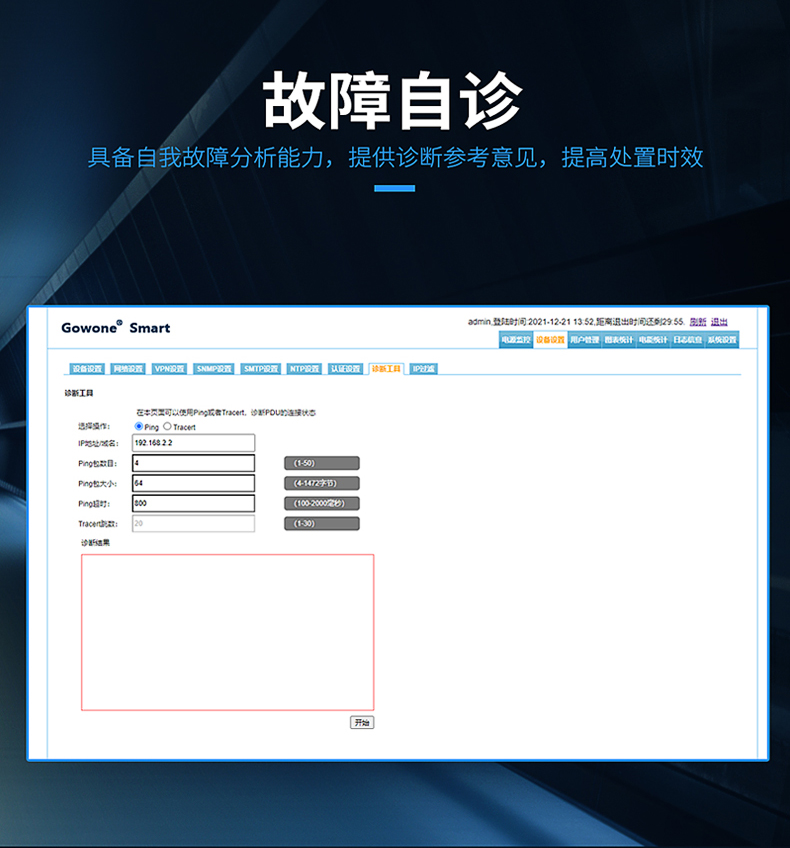Open the 电源监控 top navigation tab

point(516,340)
